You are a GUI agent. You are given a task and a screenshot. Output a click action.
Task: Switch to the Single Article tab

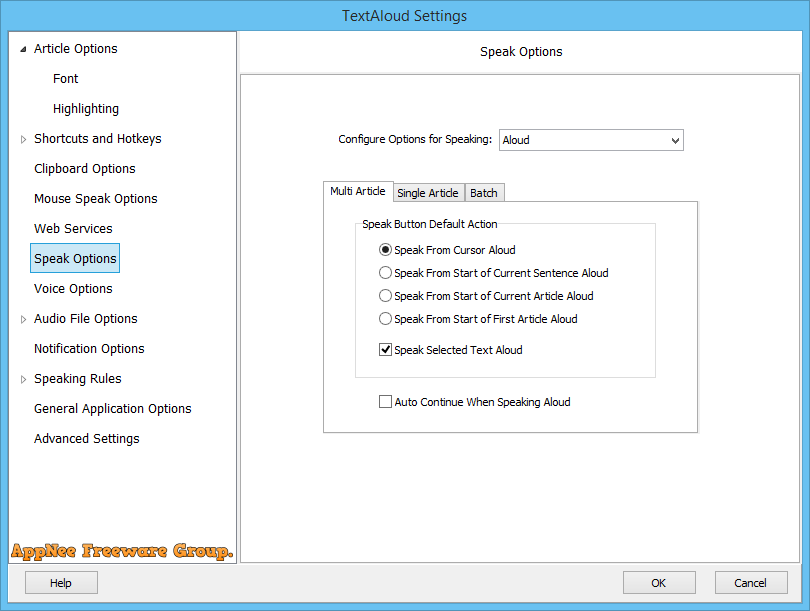tap(428, 193)
